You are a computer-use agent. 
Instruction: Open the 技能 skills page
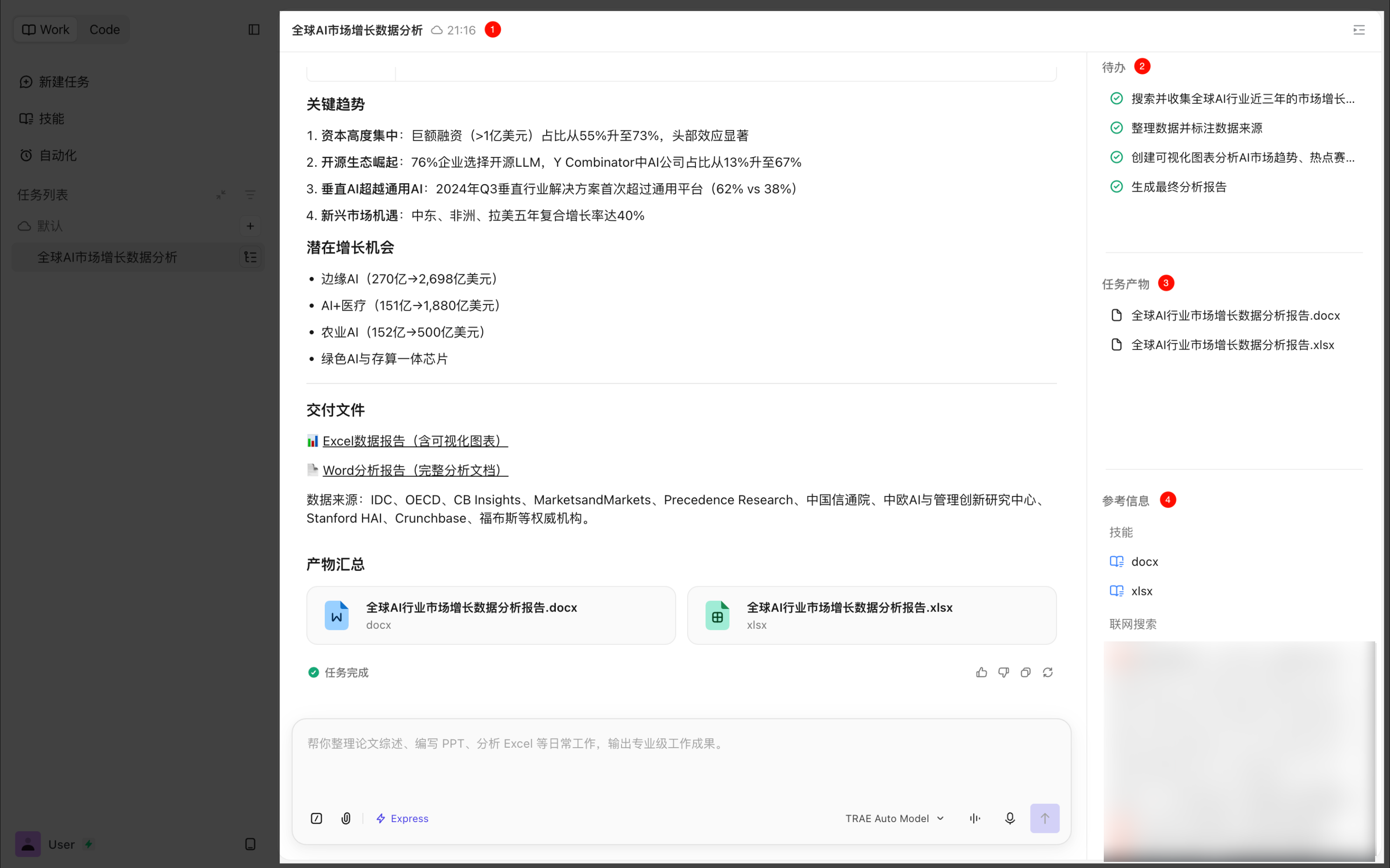tap(42, 118)
